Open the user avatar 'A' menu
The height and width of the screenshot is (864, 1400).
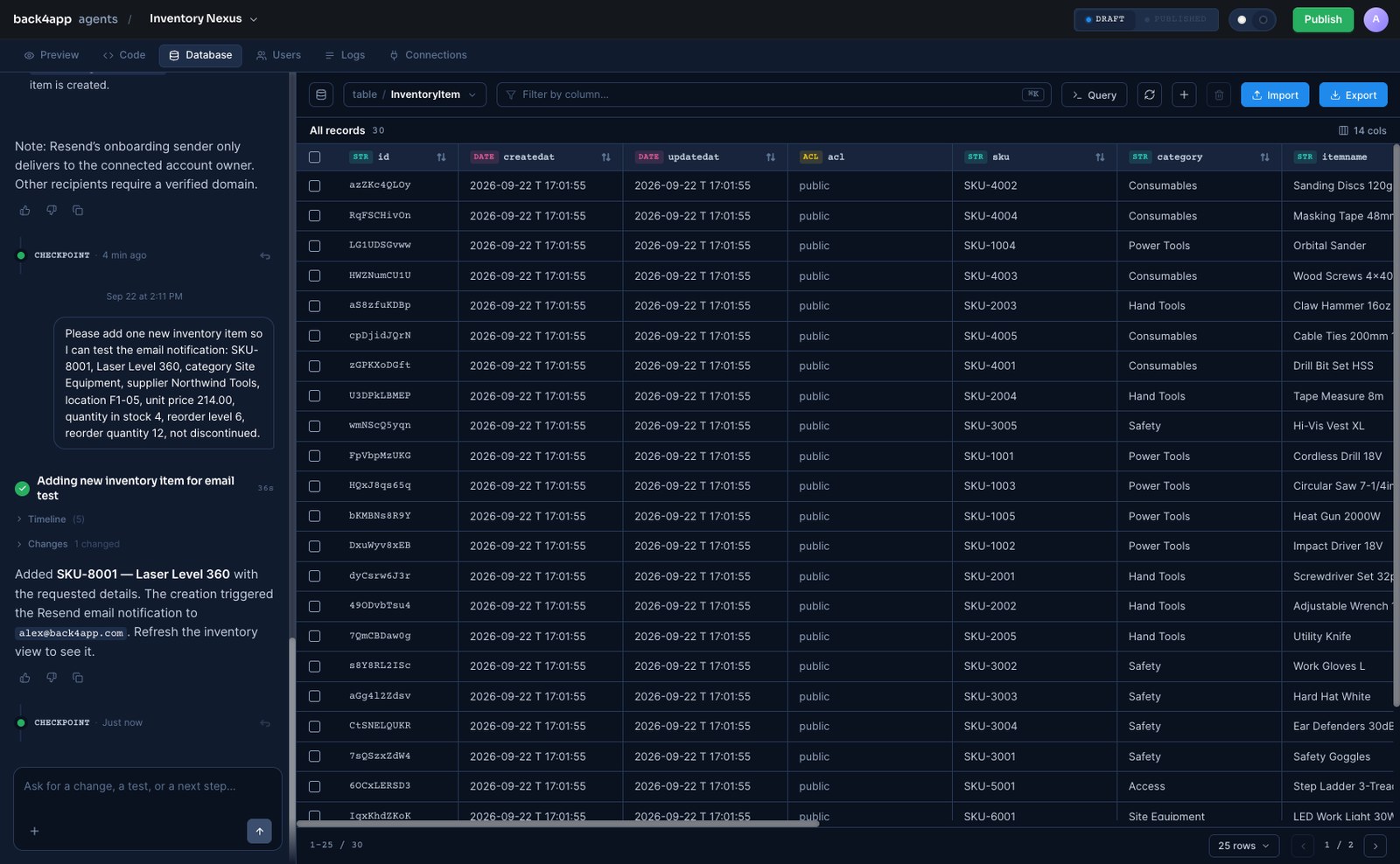click(x=1375, y=19)
